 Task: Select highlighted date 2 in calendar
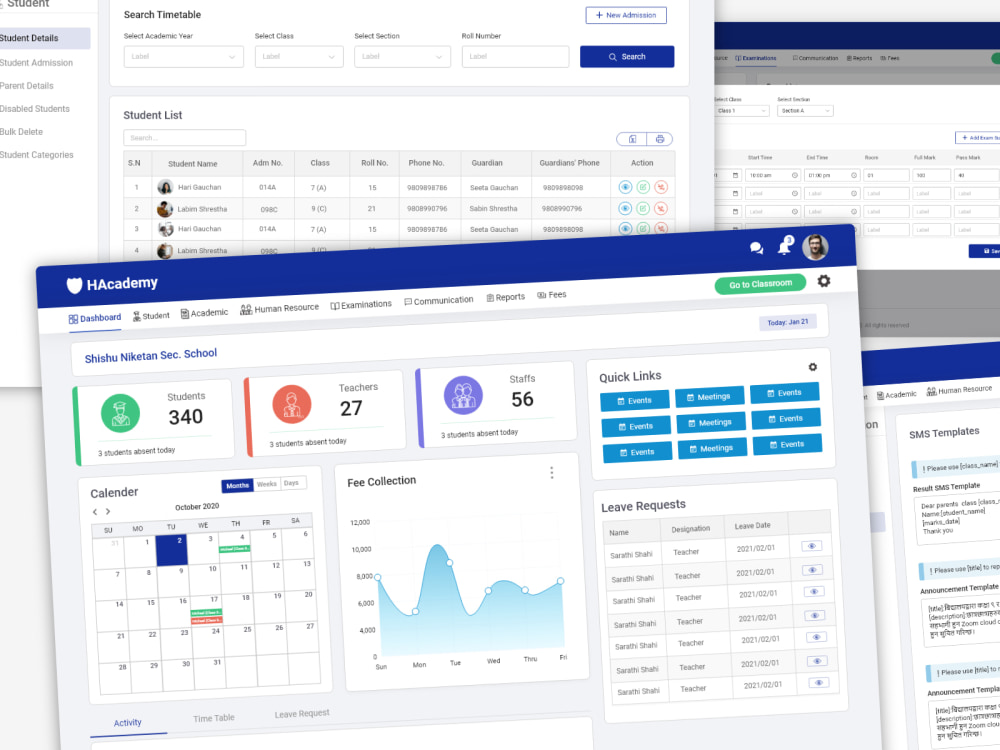point(172,550)
